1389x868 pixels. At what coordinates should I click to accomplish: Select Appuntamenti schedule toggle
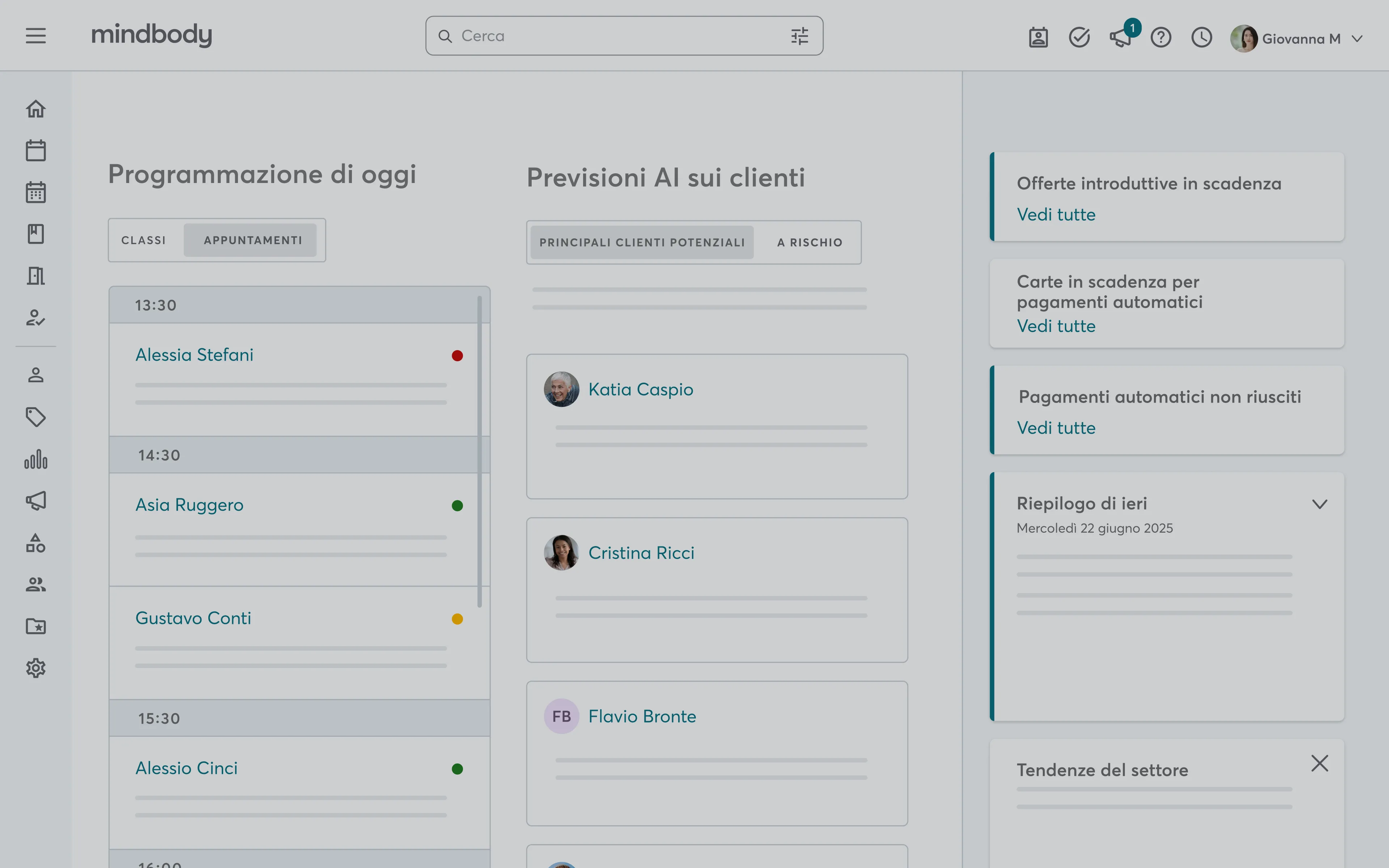(x=252, y=240)
